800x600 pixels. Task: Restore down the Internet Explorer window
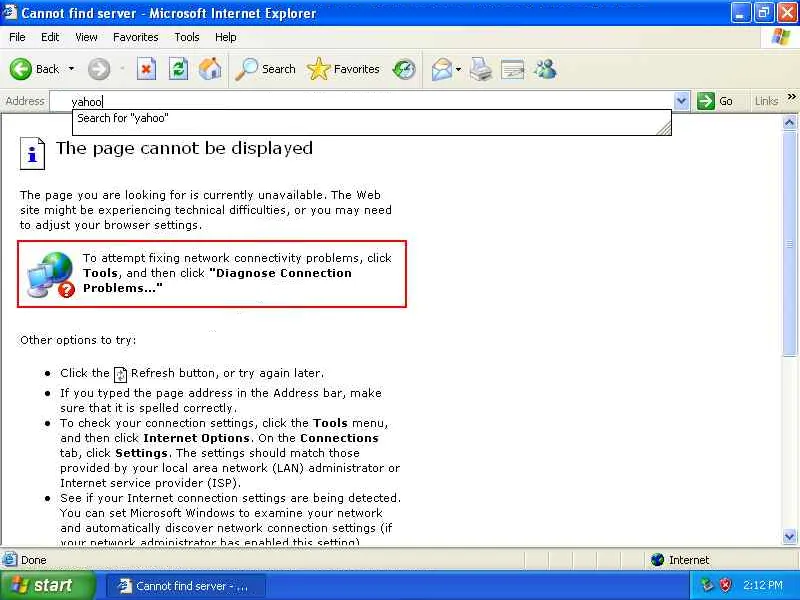click(763, 13)
